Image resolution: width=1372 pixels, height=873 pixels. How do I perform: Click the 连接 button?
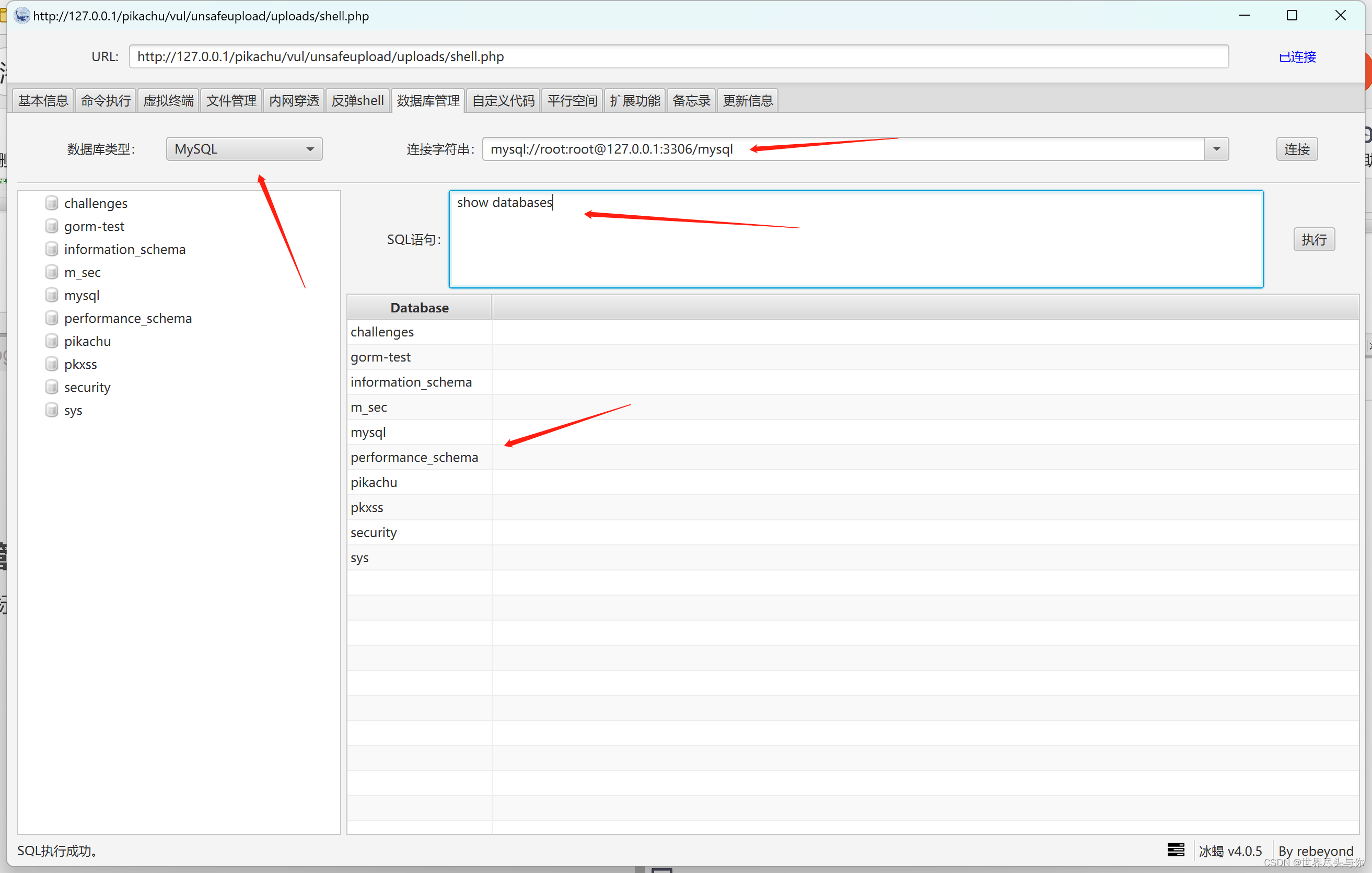pos(1300,149)
